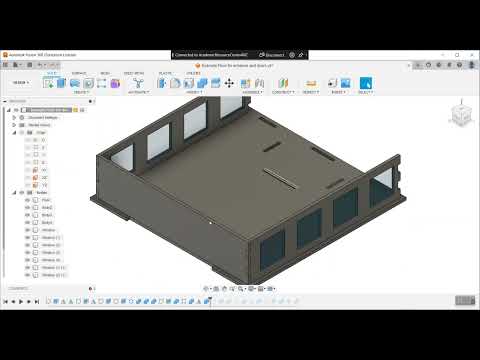This screenshot has height=360, width=480.
Task: Click the Joint tool icon
Action: (x=259, y=83)
